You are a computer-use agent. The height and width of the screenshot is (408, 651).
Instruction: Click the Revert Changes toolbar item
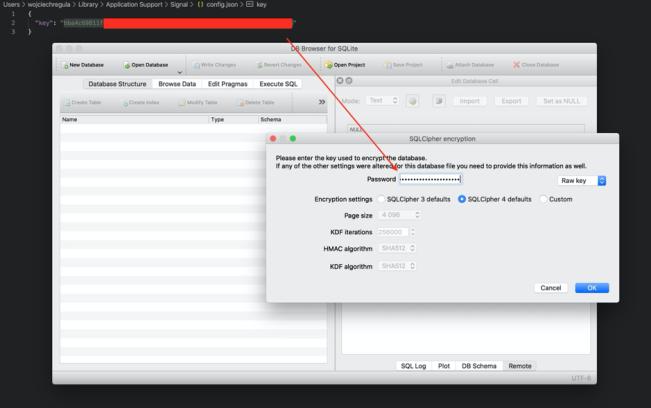point(279,65)
